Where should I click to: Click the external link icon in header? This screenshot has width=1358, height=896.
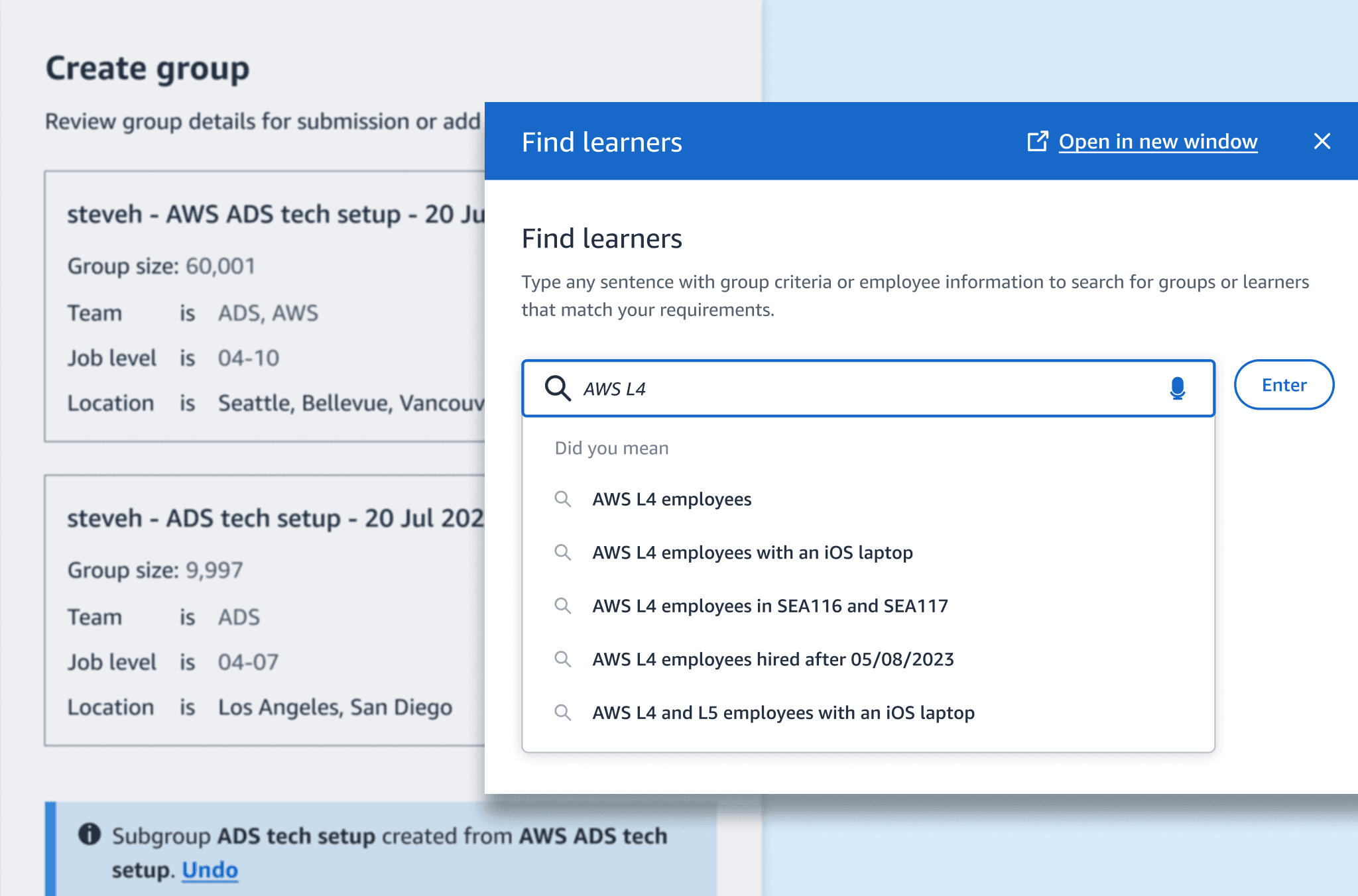[x=1037, y=141]
